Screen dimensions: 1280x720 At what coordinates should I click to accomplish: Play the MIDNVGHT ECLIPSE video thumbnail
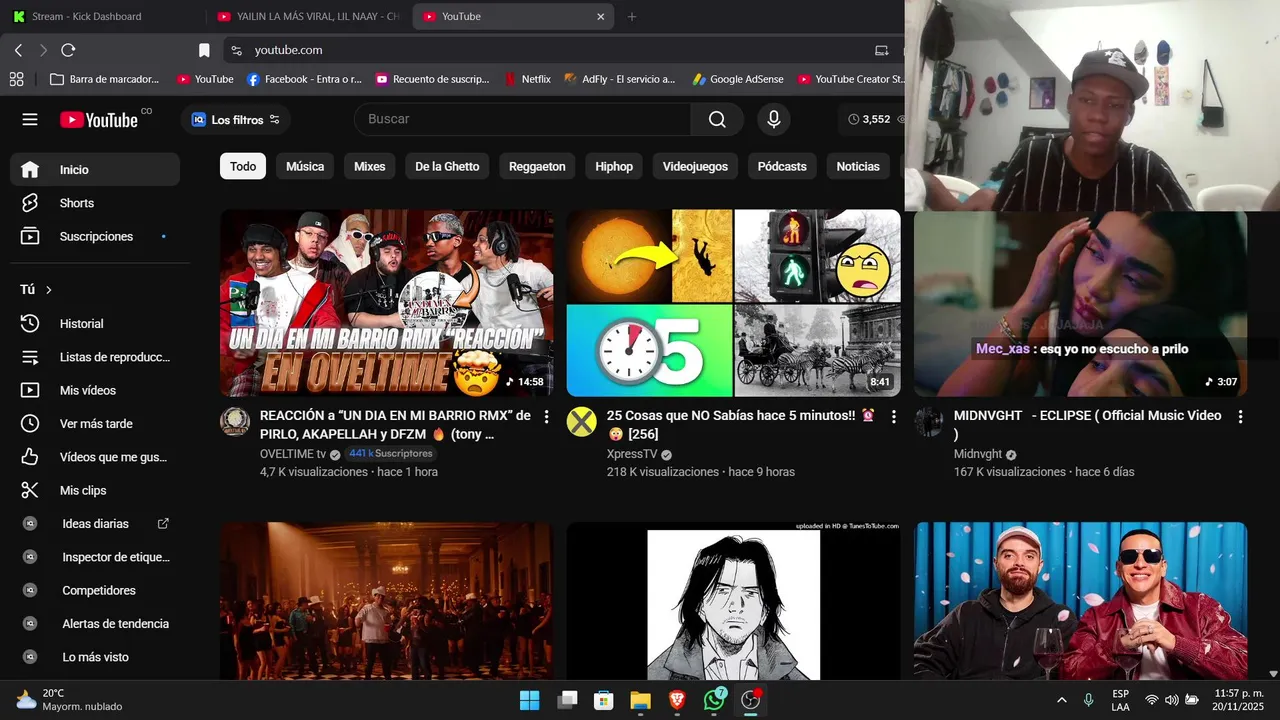(1080, 304)
